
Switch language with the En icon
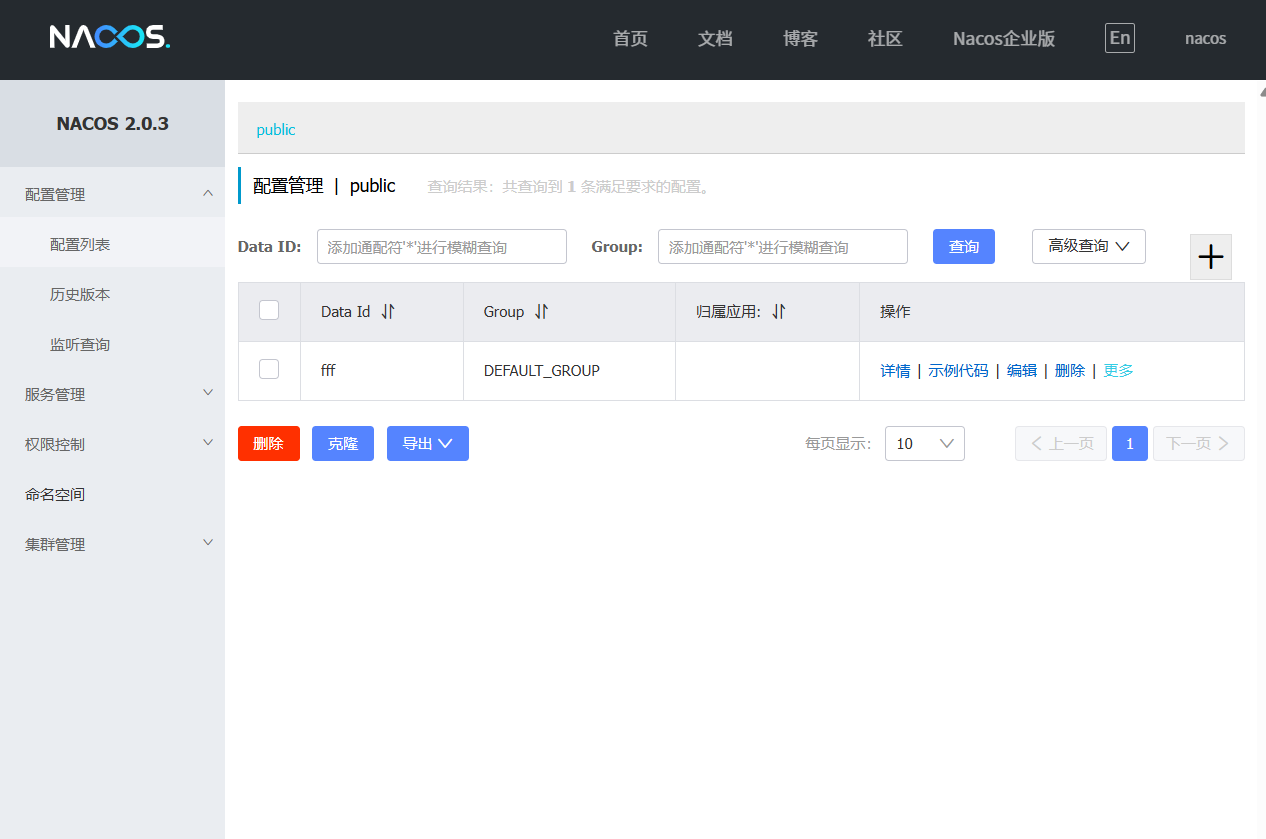[x=1120, y=38]
